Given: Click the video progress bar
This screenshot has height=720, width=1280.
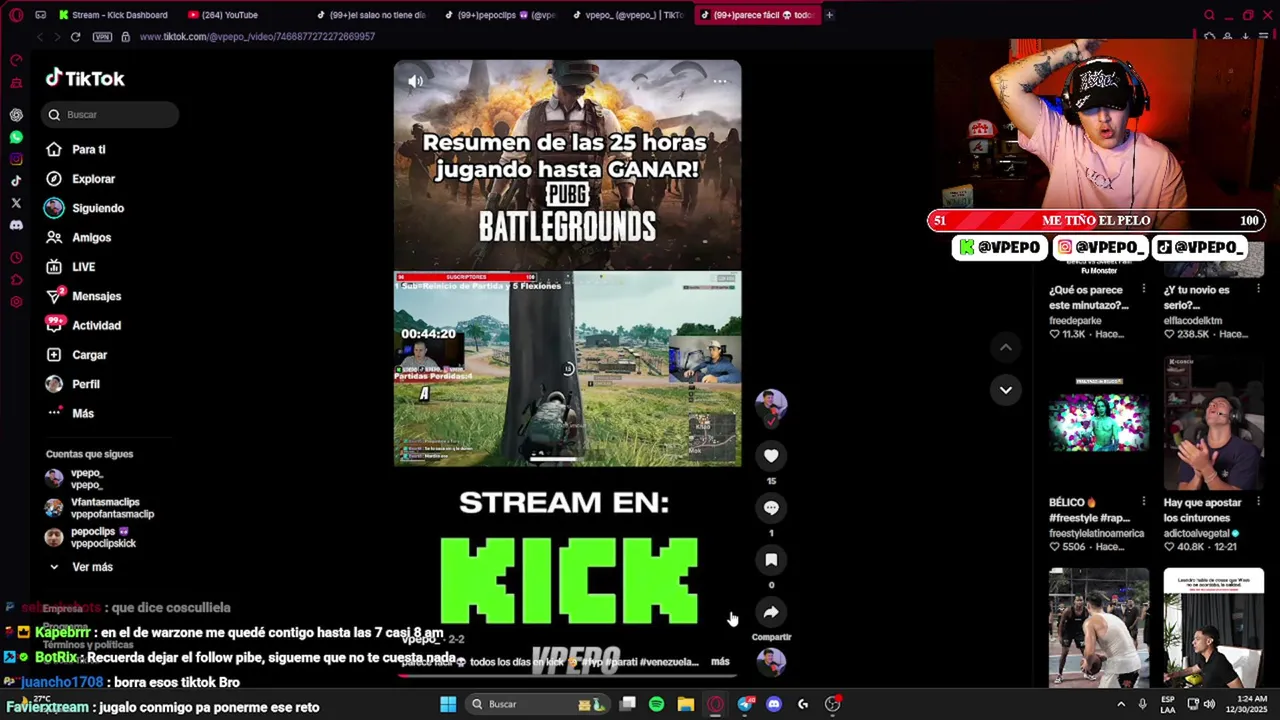Looking at the screenshot, I should [x=567, y=675].
